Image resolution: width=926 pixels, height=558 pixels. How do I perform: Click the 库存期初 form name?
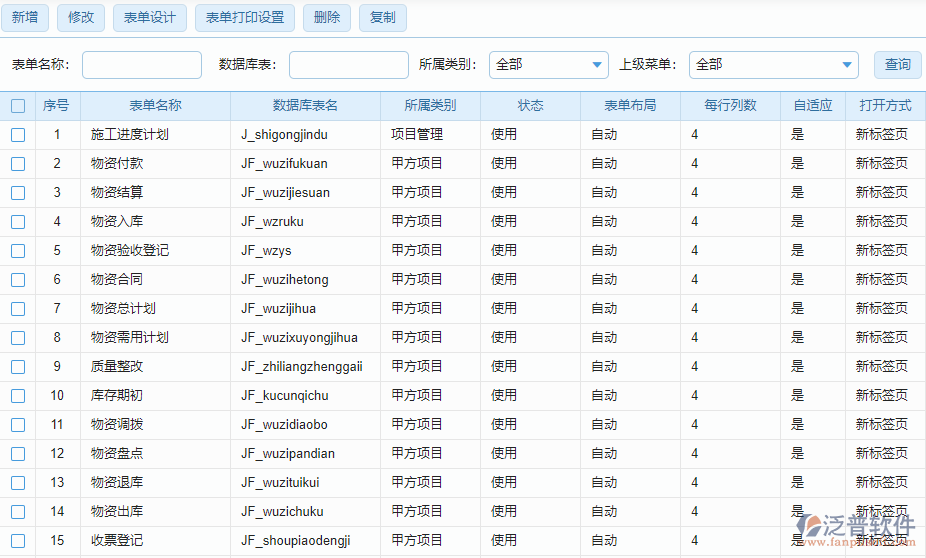(117, 396)
